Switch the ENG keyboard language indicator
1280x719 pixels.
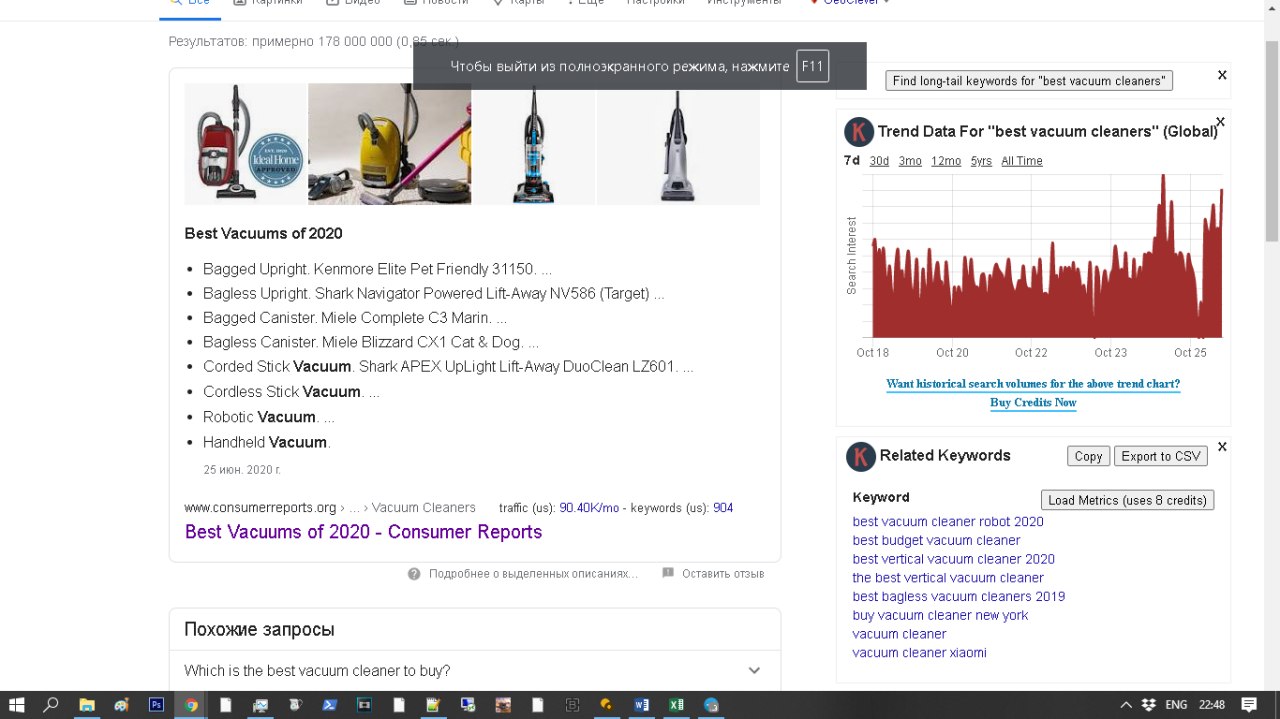(1177, 705)
